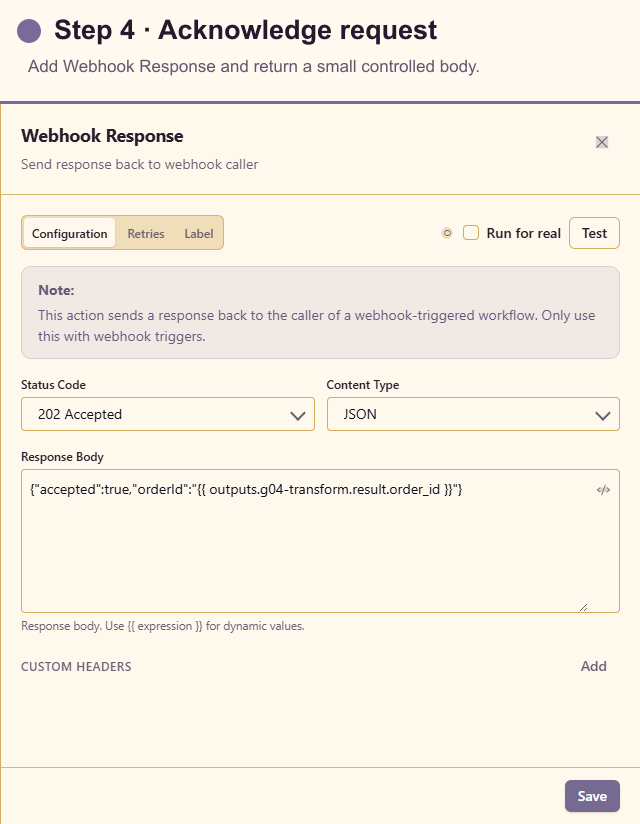Click the Test button
This screenshot has height=824, width=640.
click(x=594, y=233)
